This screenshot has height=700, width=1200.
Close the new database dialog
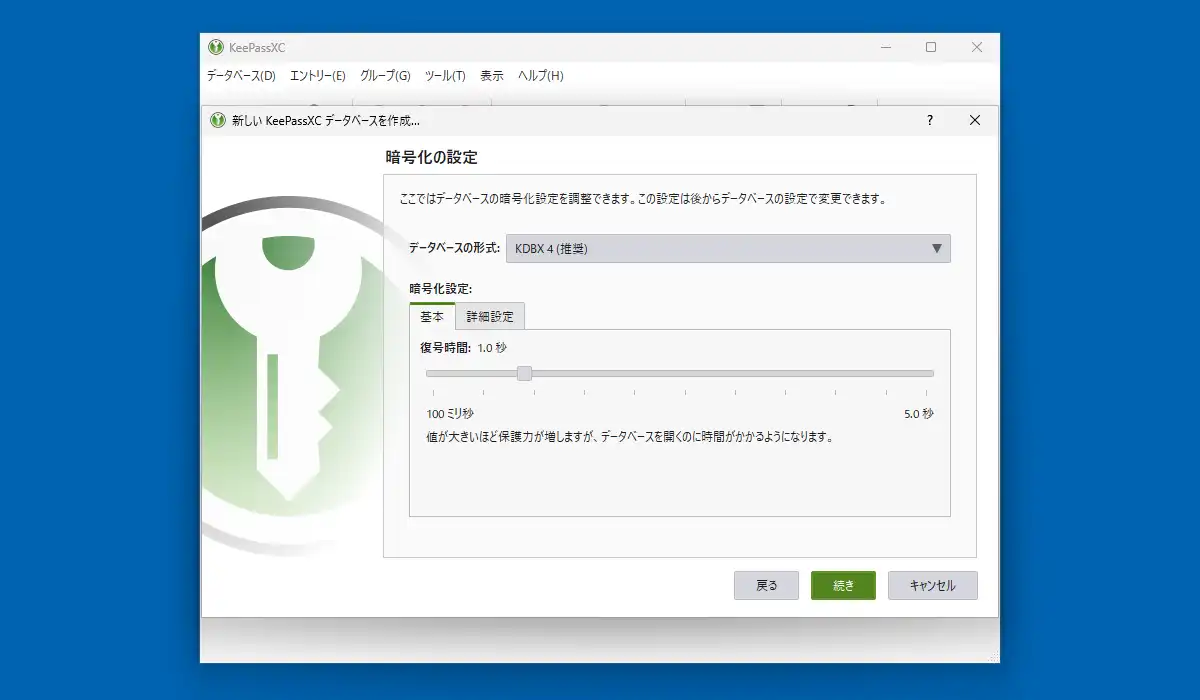click(975, 120)
